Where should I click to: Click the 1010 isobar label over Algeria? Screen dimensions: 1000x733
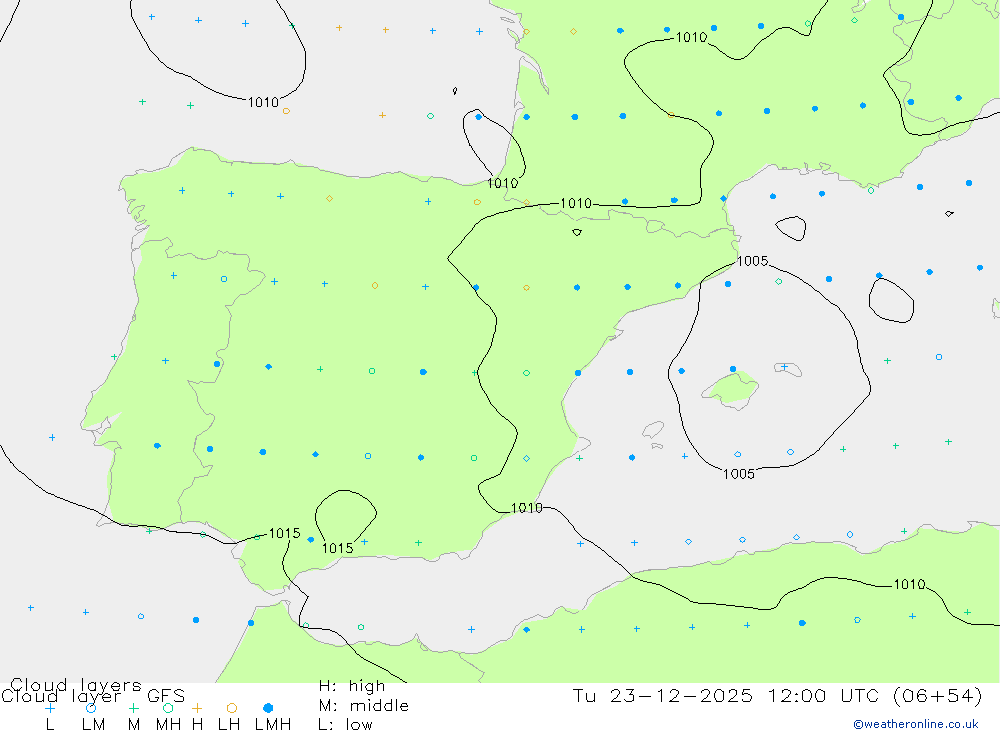(909, 584)
